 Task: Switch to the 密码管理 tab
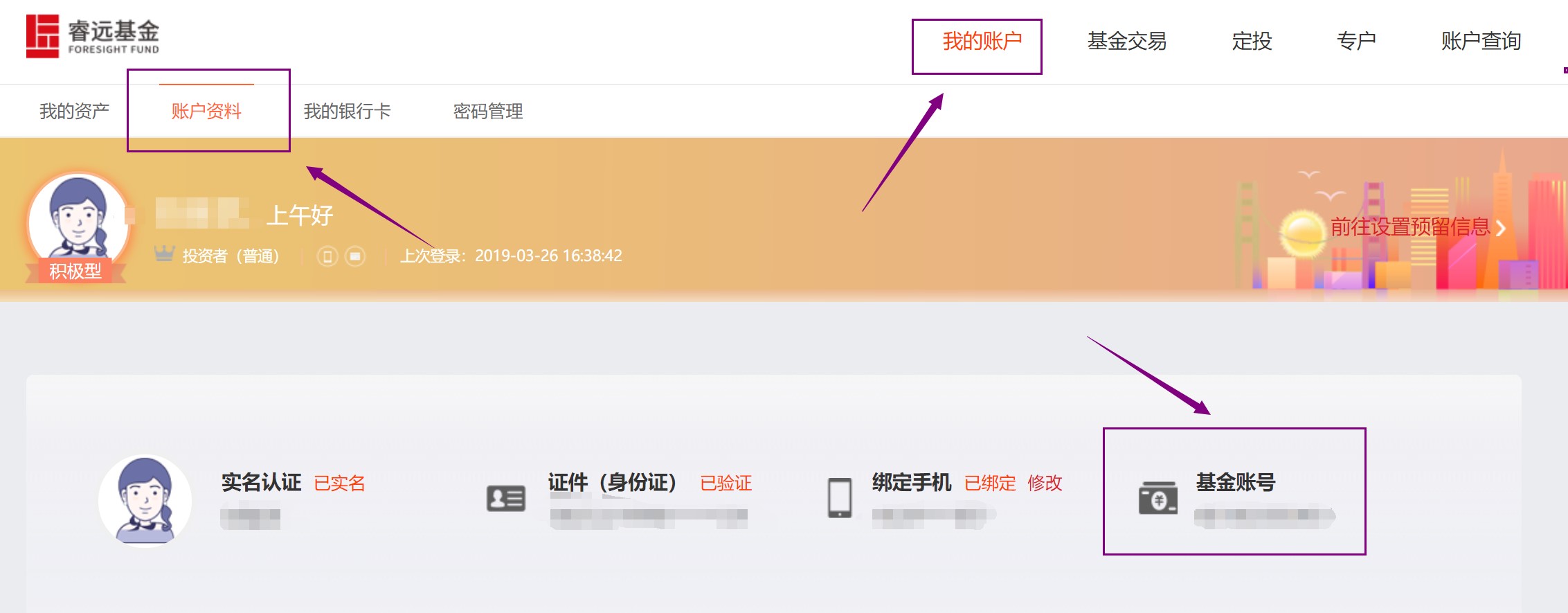pos(488,112)
